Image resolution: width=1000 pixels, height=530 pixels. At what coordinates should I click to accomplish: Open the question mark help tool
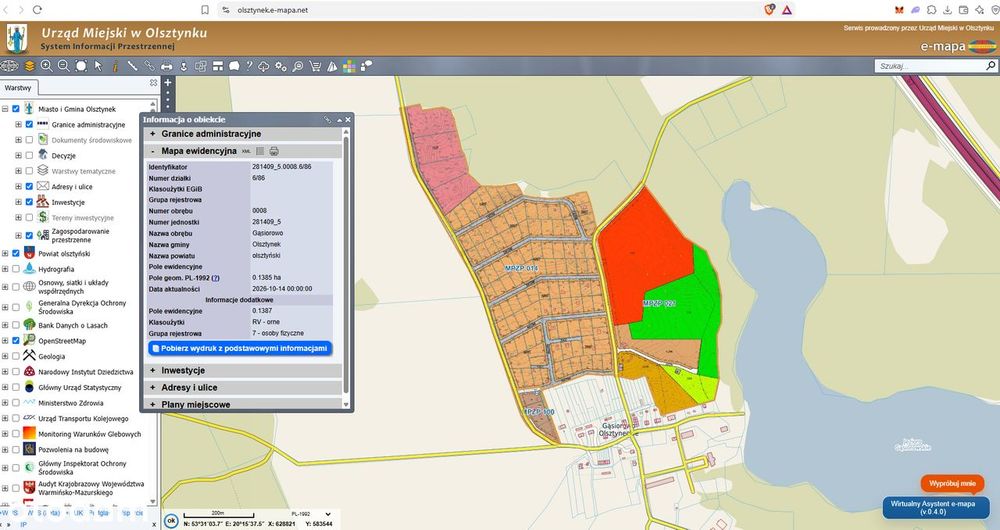(249, 66)
